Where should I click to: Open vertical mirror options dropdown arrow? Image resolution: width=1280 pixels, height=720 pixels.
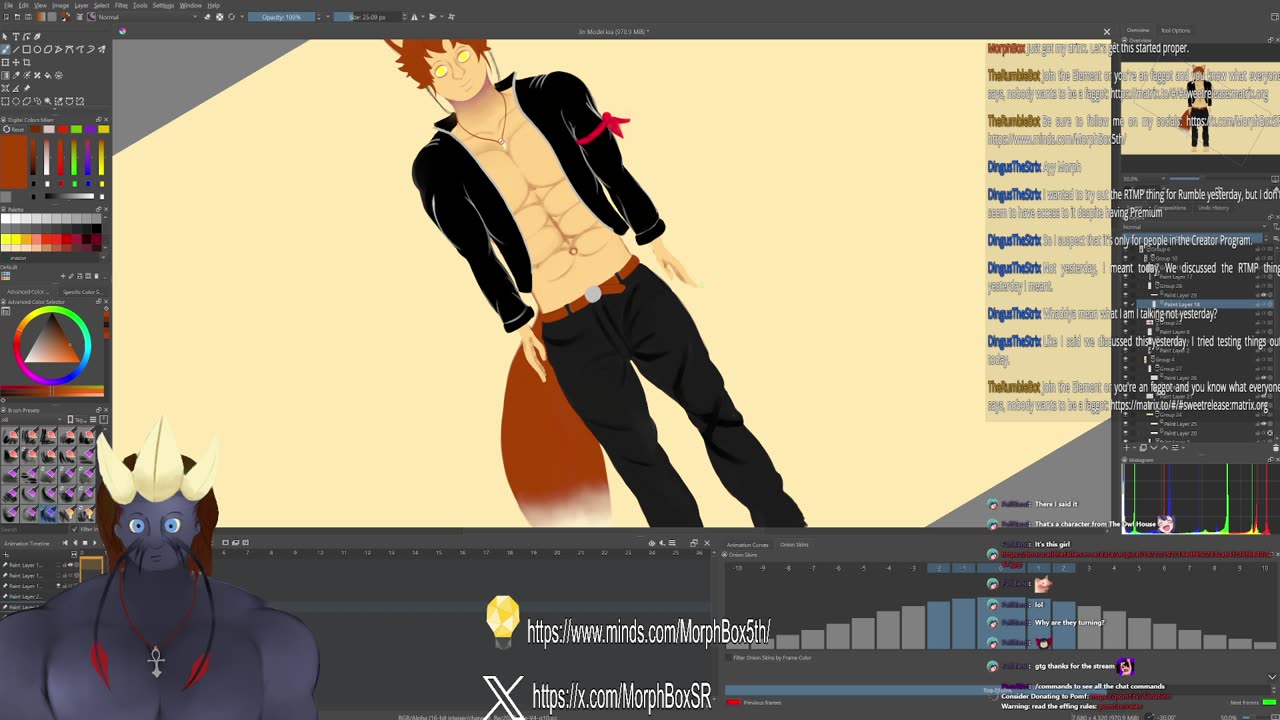[x=441, y=17]
